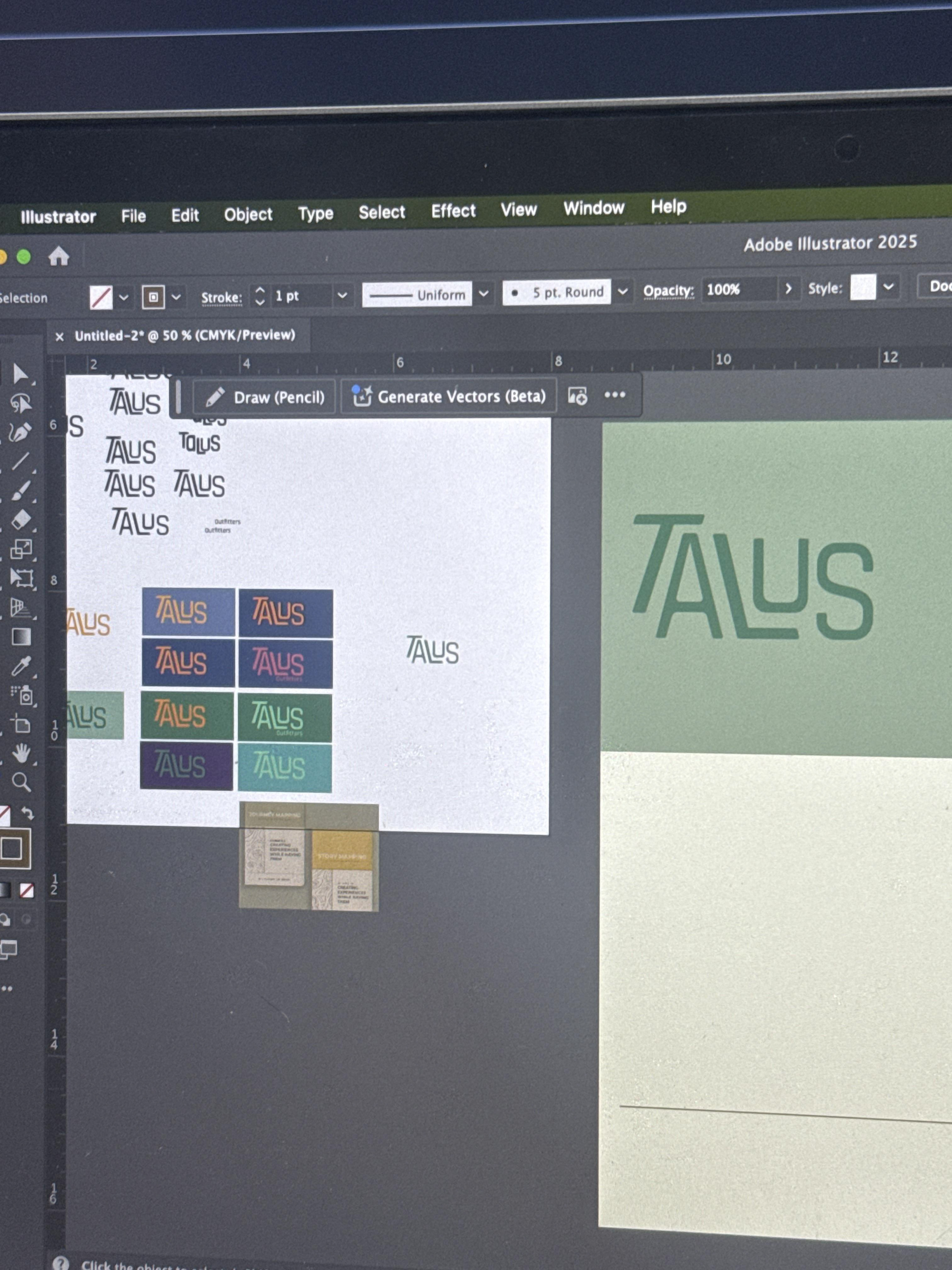This screenshot has height=1270, width=952.
Task: Activate the Free Transform tool
Action: point(21,578)
